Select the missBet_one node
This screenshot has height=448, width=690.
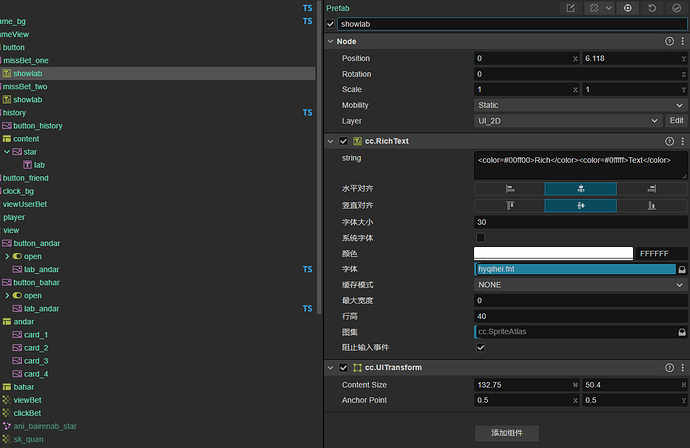click(x=26, y=60)
